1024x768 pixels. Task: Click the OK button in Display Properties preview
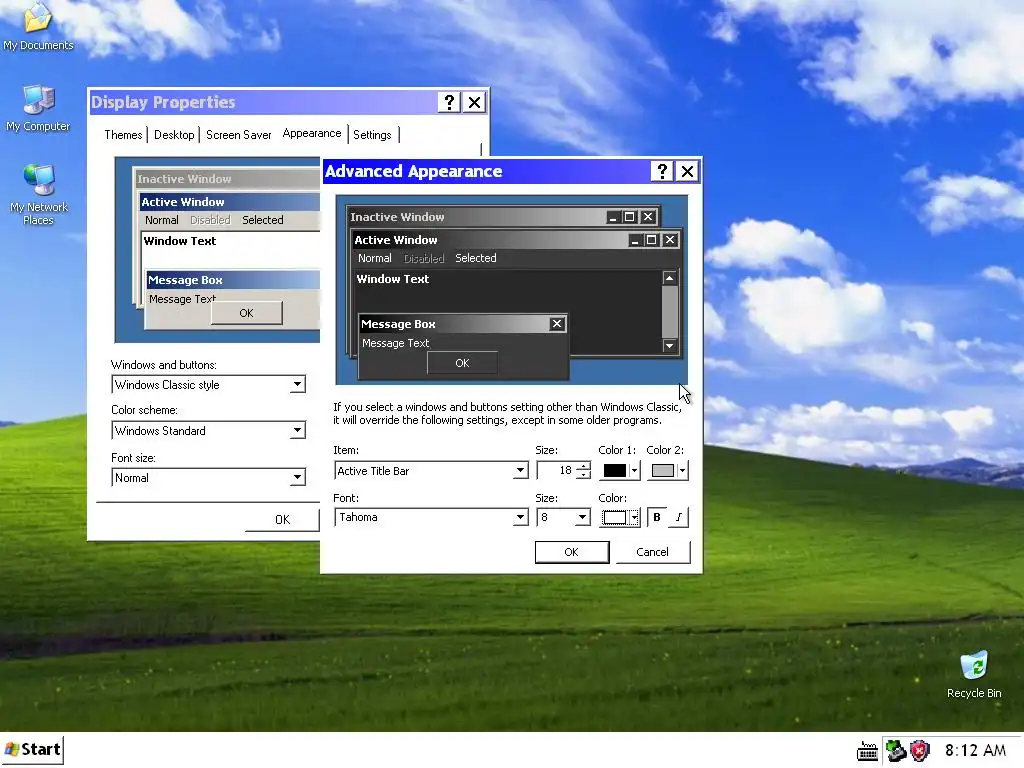[246, 313]
